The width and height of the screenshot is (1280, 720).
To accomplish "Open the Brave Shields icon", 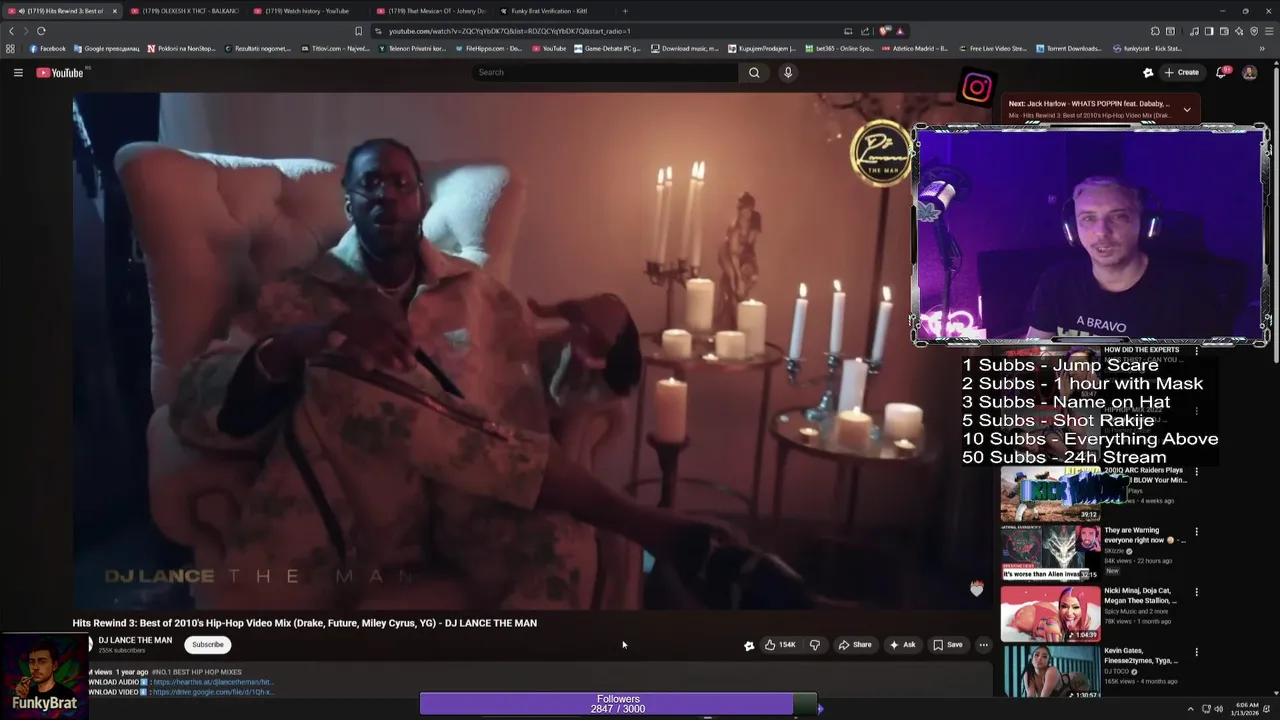I will coord(884,31).
